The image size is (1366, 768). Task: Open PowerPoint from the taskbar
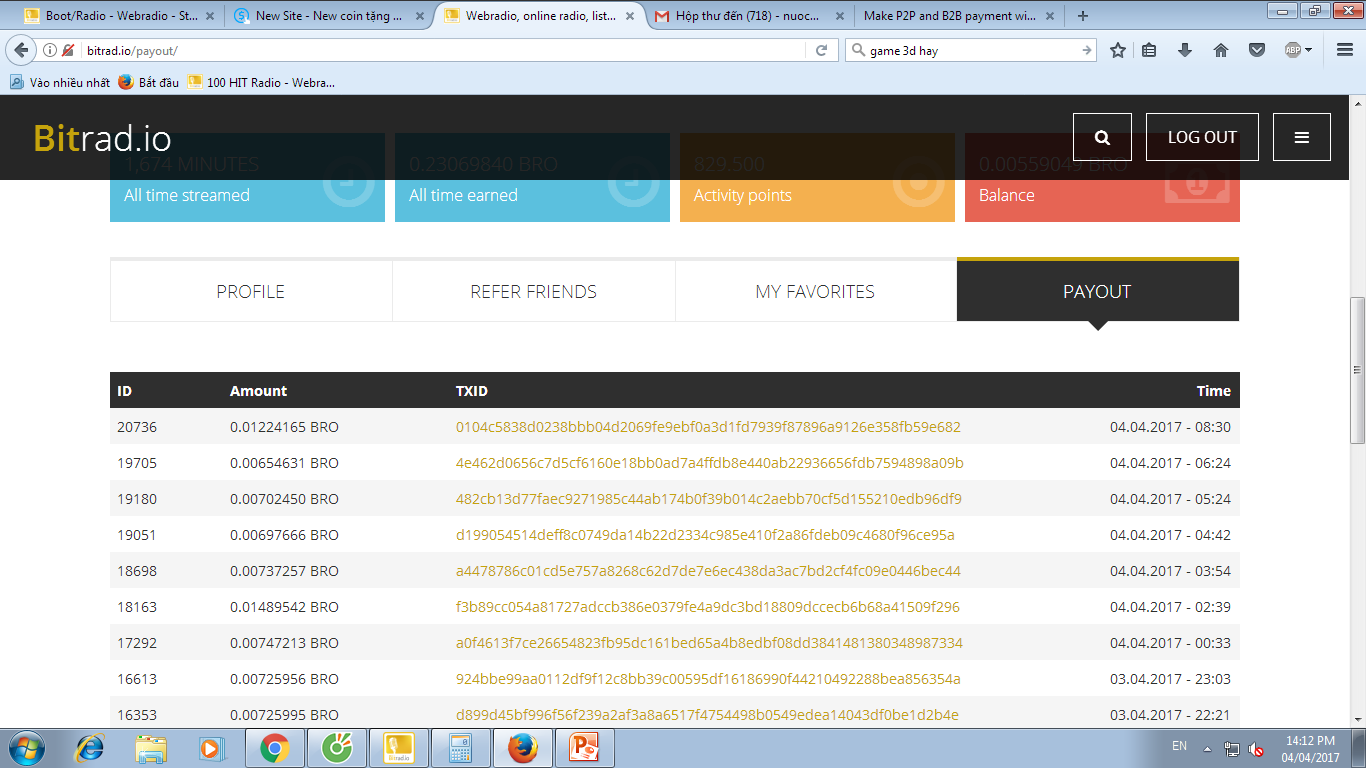point(584,748)
